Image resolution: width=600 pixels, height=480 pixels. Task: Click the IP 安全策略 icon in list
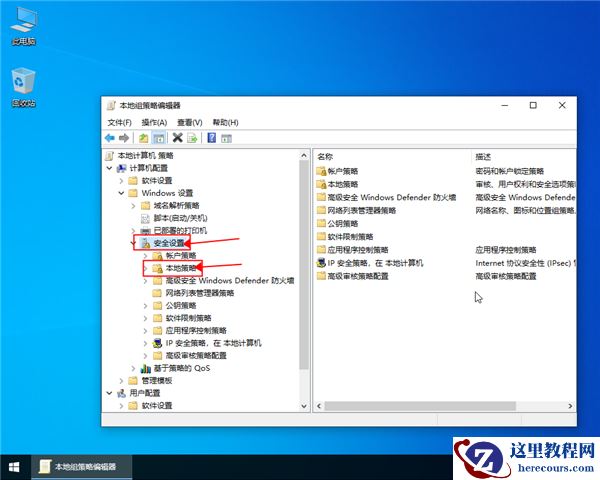(x=321, y=263)
